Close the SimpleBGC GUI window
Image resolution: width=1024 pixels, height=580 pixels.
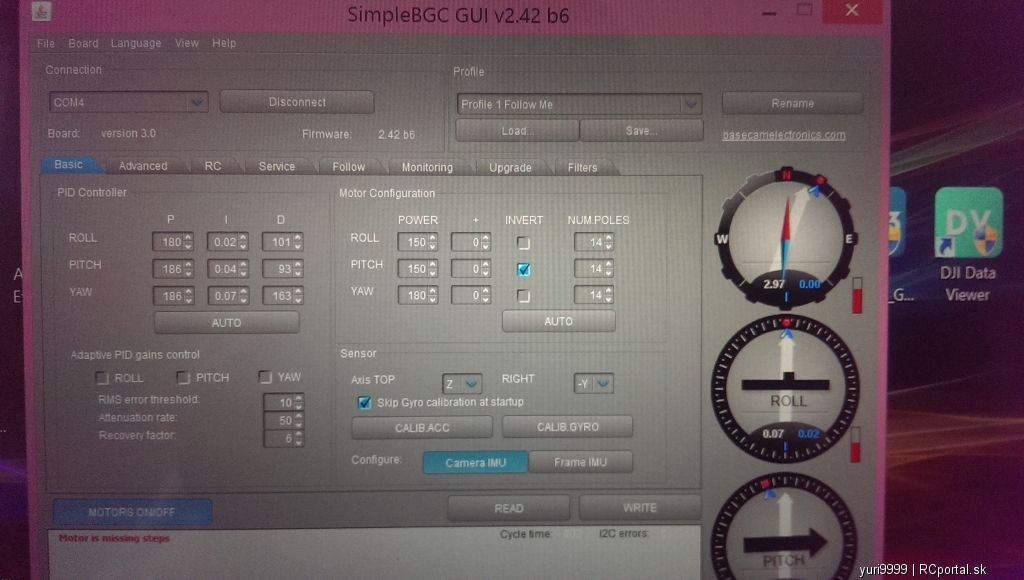pos(852,10)
